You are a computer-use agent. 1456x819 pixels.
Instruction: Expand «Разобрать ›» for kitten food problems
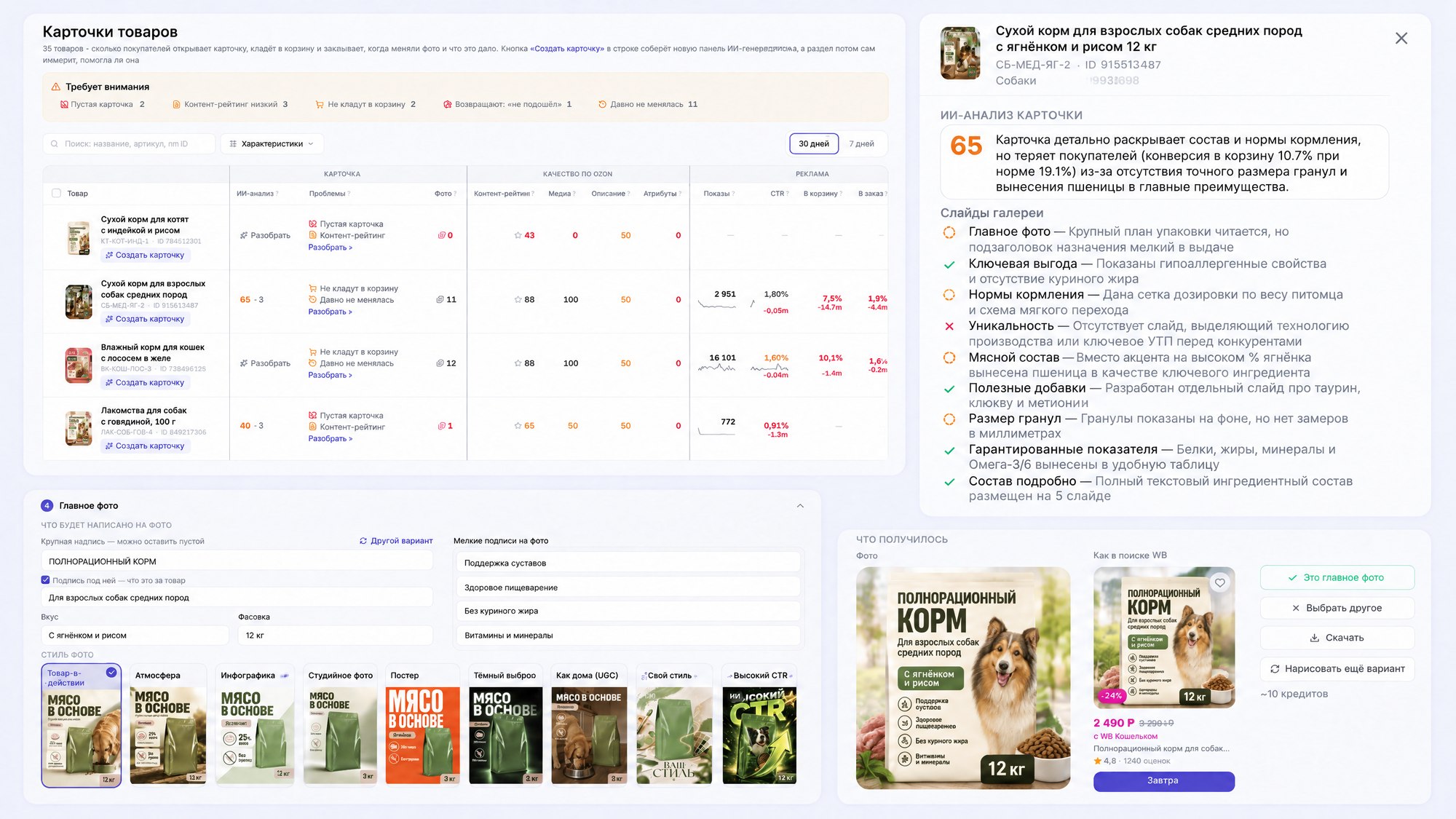(330, 248)
